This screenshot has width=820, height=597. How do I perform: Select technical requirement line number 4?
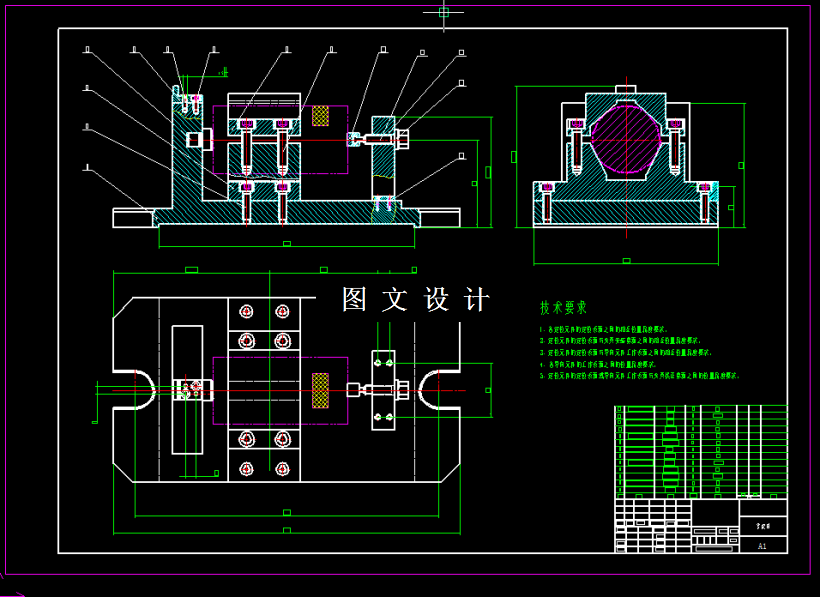tap(598, 364)
